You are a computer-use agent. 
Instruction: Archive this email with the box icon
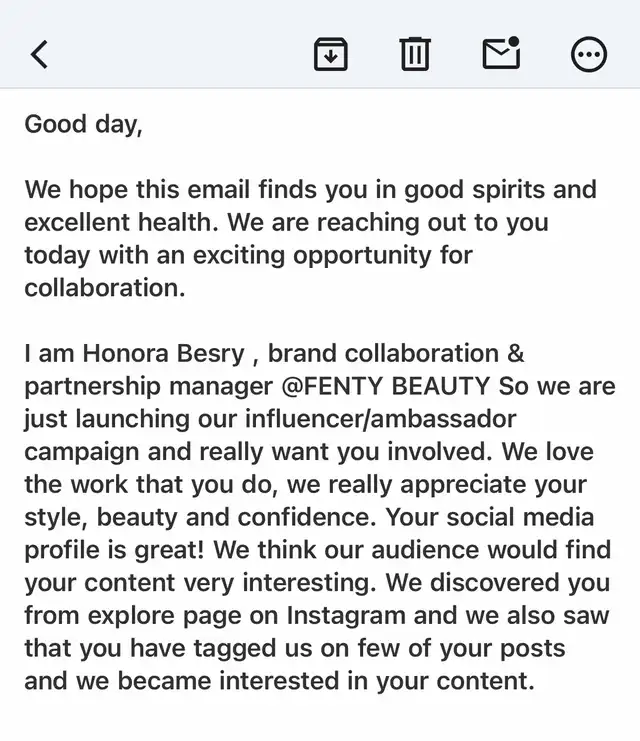point(331,54)
